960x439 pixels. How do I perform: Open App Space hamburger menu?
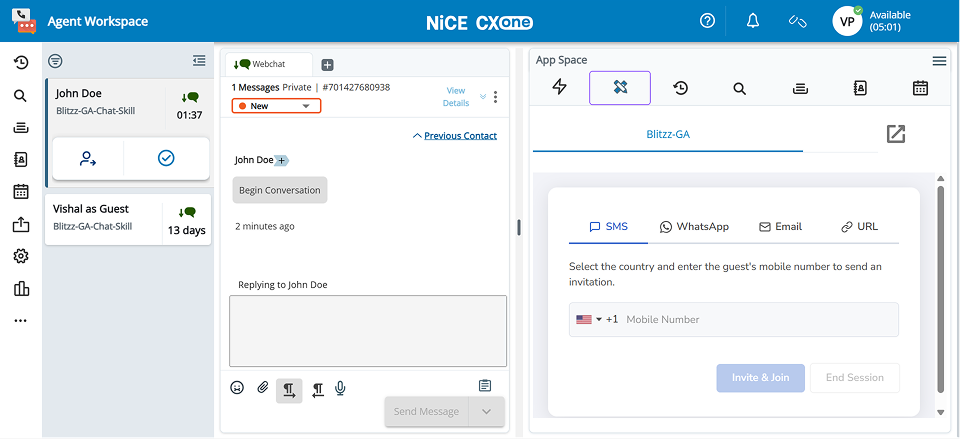(x=939, y=61)
